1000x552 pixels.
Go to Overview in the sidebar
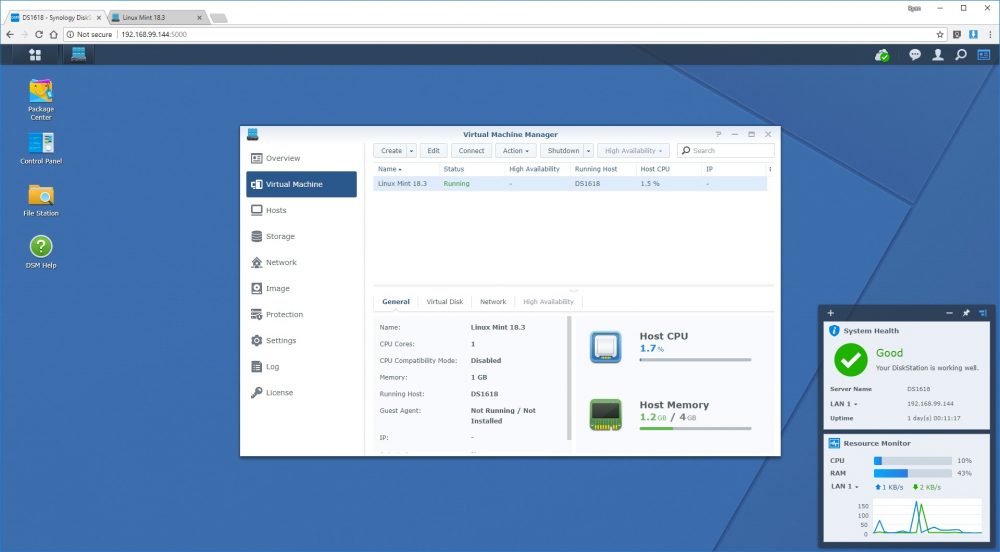(301, 158)
